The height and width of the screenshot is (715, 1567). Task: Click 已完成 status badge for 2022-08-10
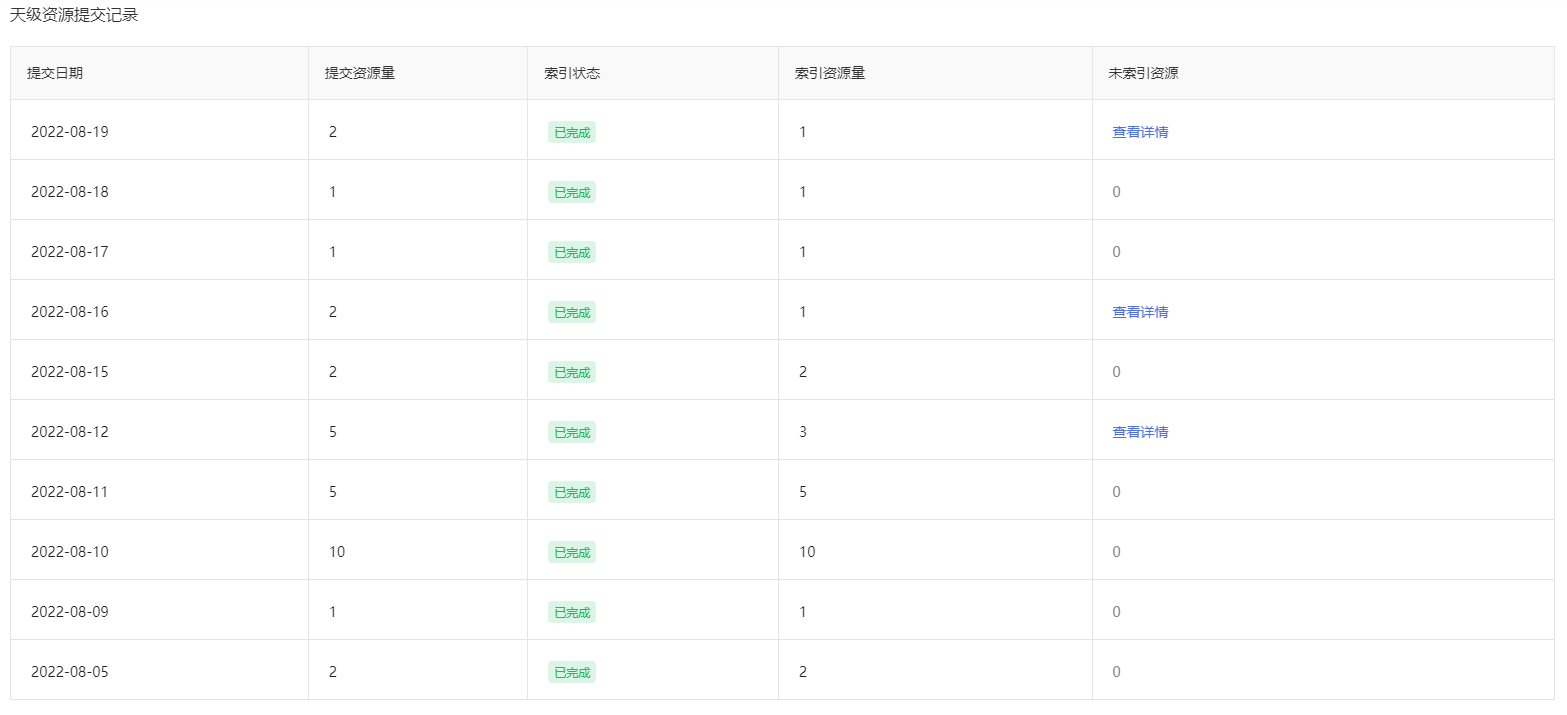[571, 552]
